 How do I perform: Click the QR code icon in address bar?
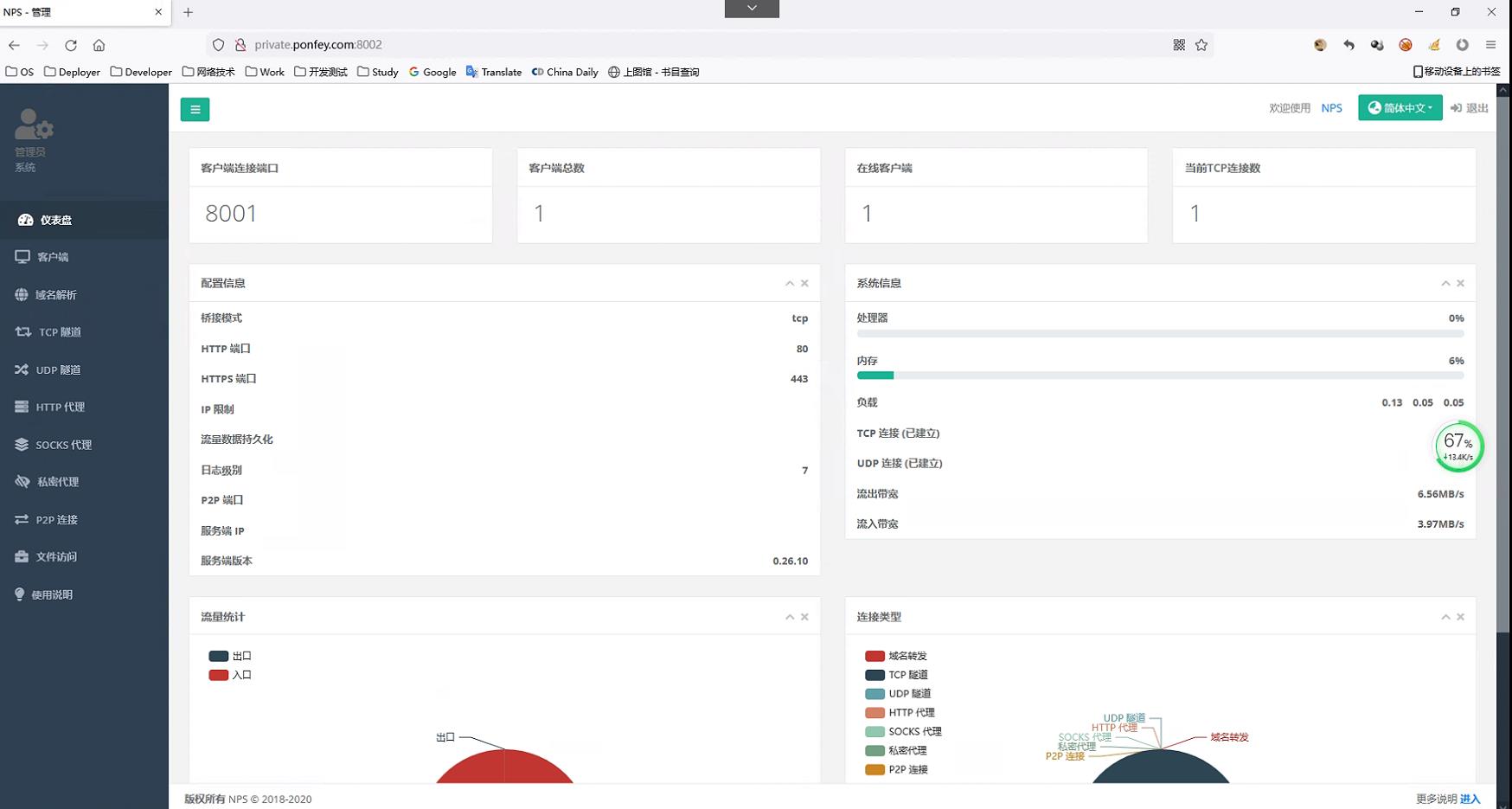click(1179, 45)
